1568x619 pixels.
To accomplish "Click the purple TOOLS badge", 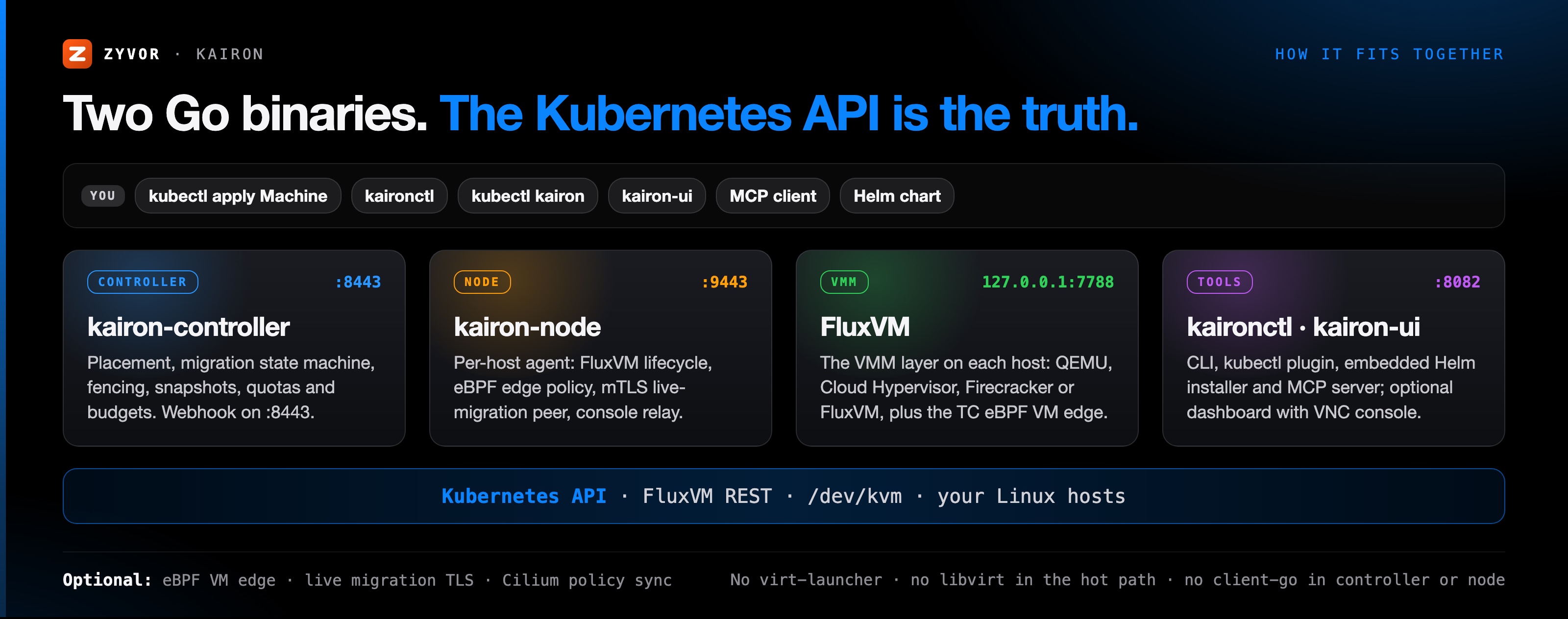I will coord(1219,282).
